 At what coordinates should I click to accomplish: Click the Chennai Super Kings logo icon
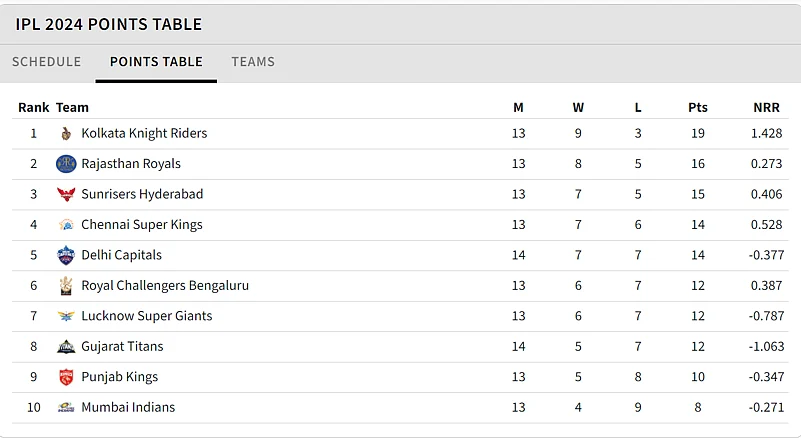(66, 225)
